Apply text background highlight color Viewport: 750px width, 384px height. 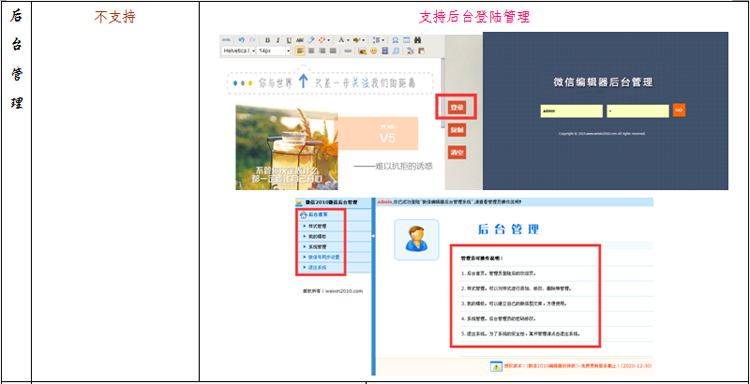point(356,40)
